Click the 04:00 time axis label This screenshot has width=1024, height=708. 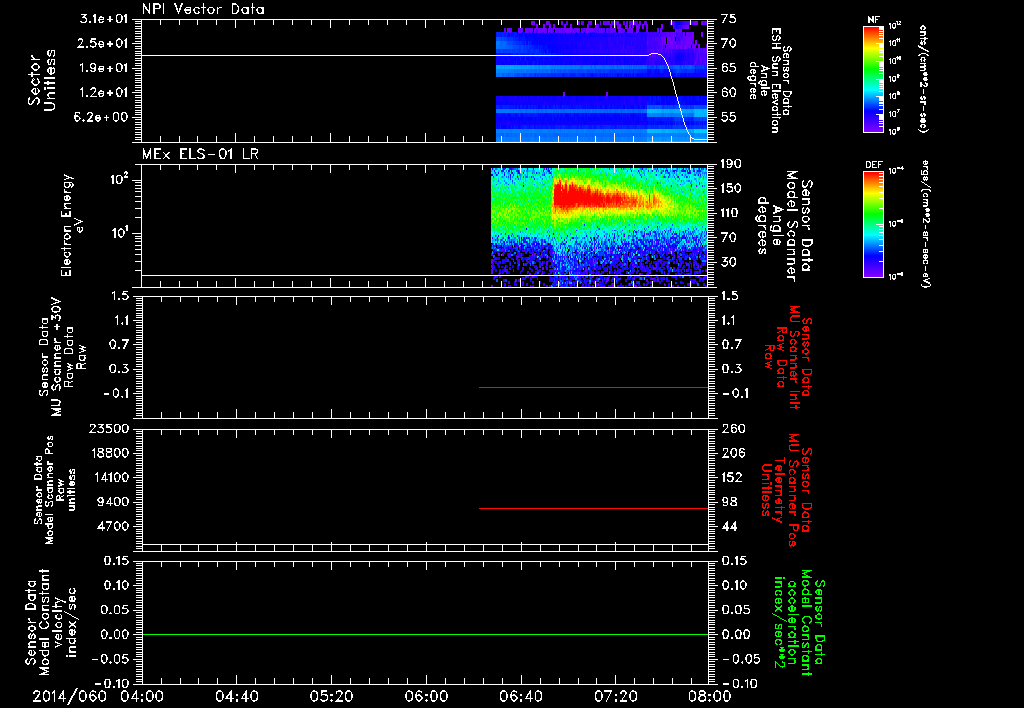142,696
